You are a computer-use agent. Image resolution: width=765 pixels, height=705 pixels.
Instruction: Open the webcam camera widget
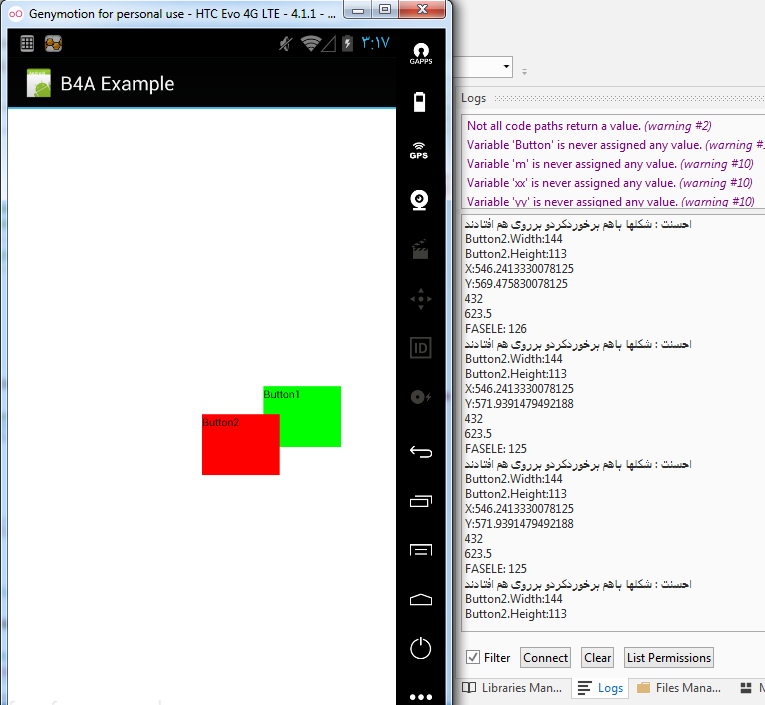420,200
